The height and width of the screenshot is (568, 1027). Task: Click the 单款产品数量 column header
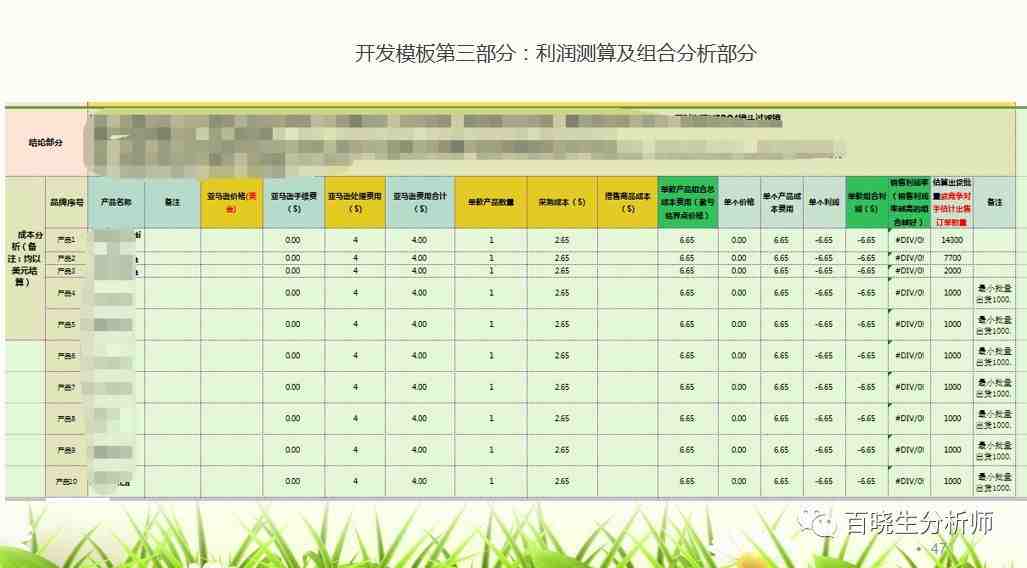pos(491,202)
